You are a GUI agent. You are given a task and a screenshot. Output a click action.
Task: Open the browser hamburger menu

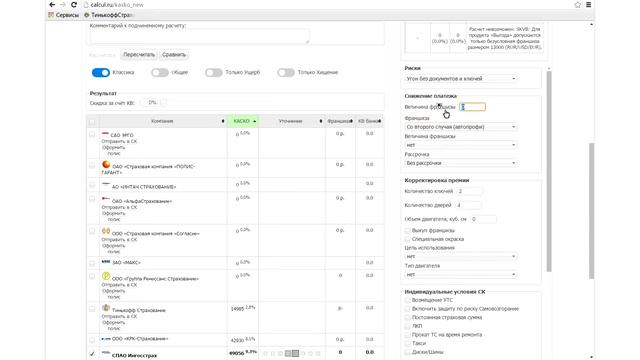[x=589, y=5]
